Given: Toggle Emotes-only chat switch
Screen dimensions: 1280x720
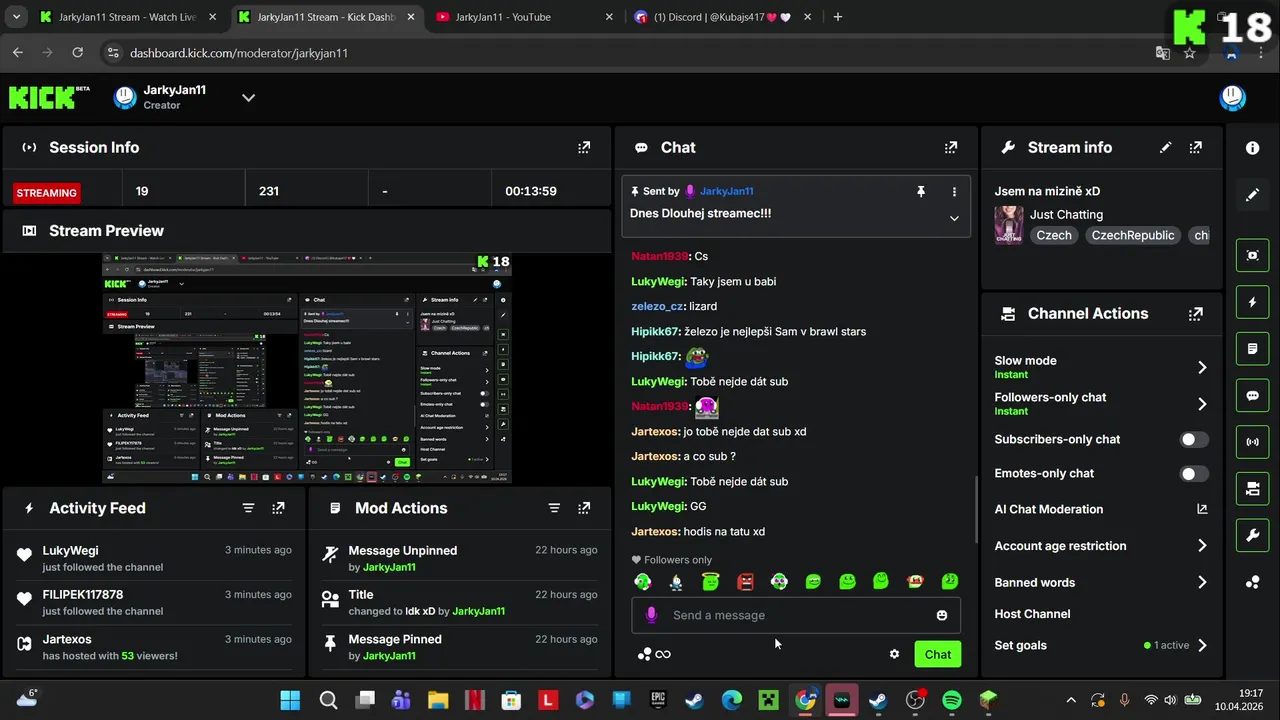Looking at the screenshot, I should [x=1194, y=474].
